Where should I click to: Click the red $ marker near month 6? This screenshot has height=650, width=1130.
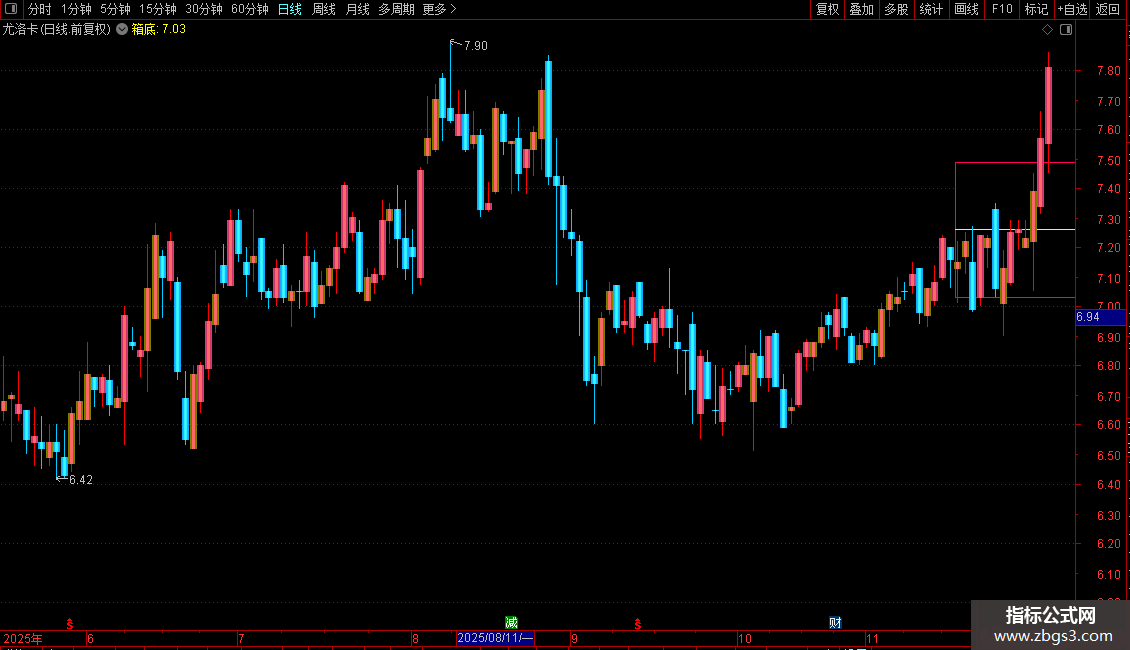(x=70, y=624)
